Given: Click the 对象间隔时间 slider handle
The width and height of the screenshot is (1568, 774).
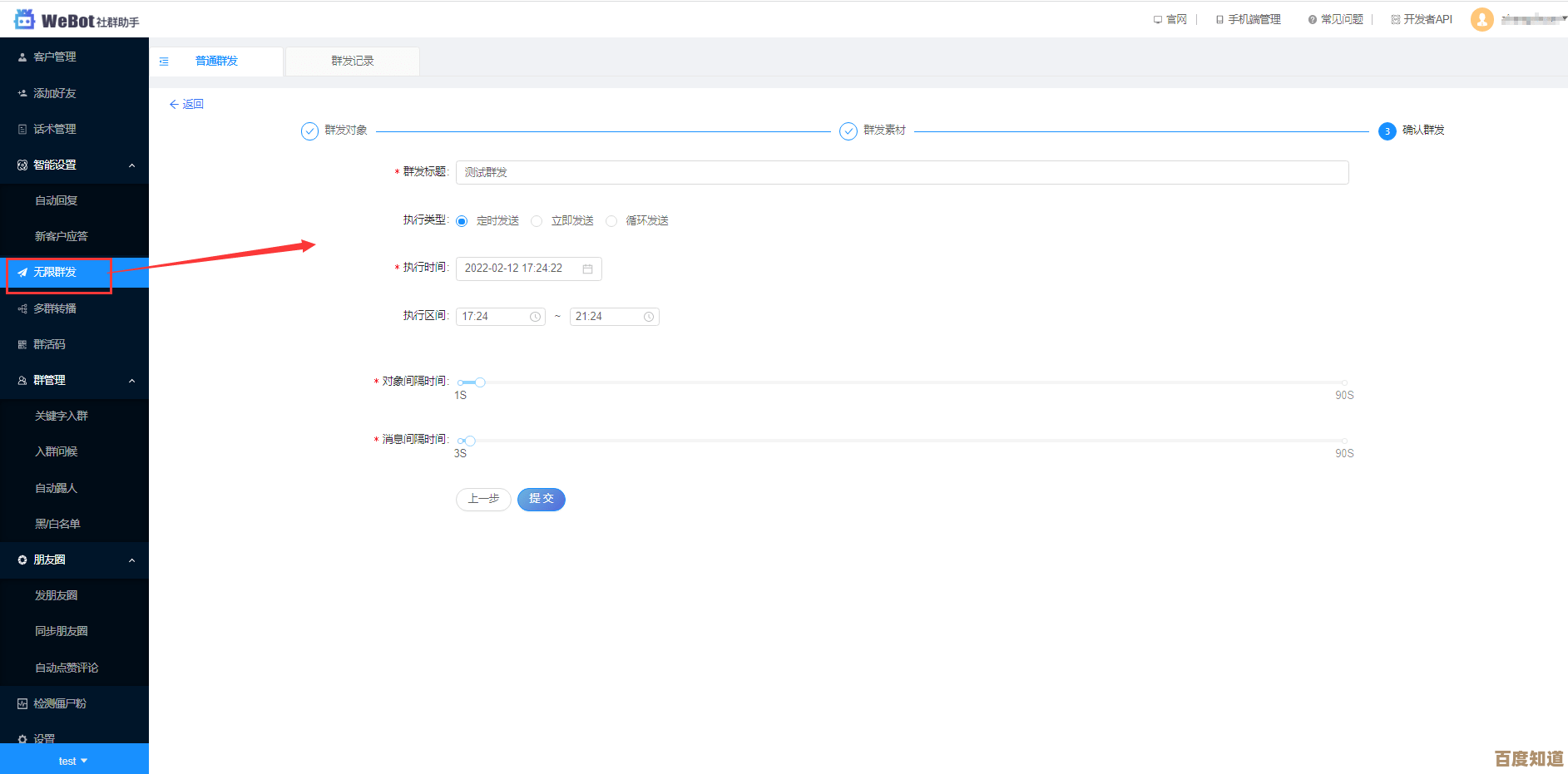Looking at the screenshot, I should pos(480,382).
